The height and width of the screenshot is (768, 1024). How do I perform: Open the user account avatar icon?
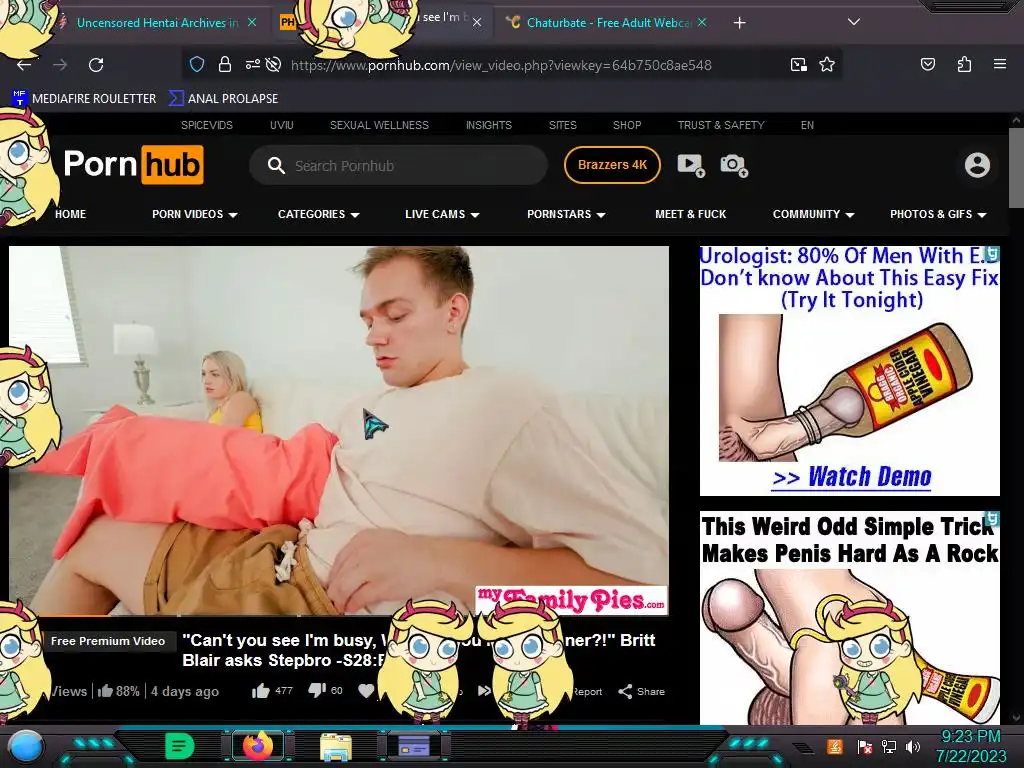[977, 165]
